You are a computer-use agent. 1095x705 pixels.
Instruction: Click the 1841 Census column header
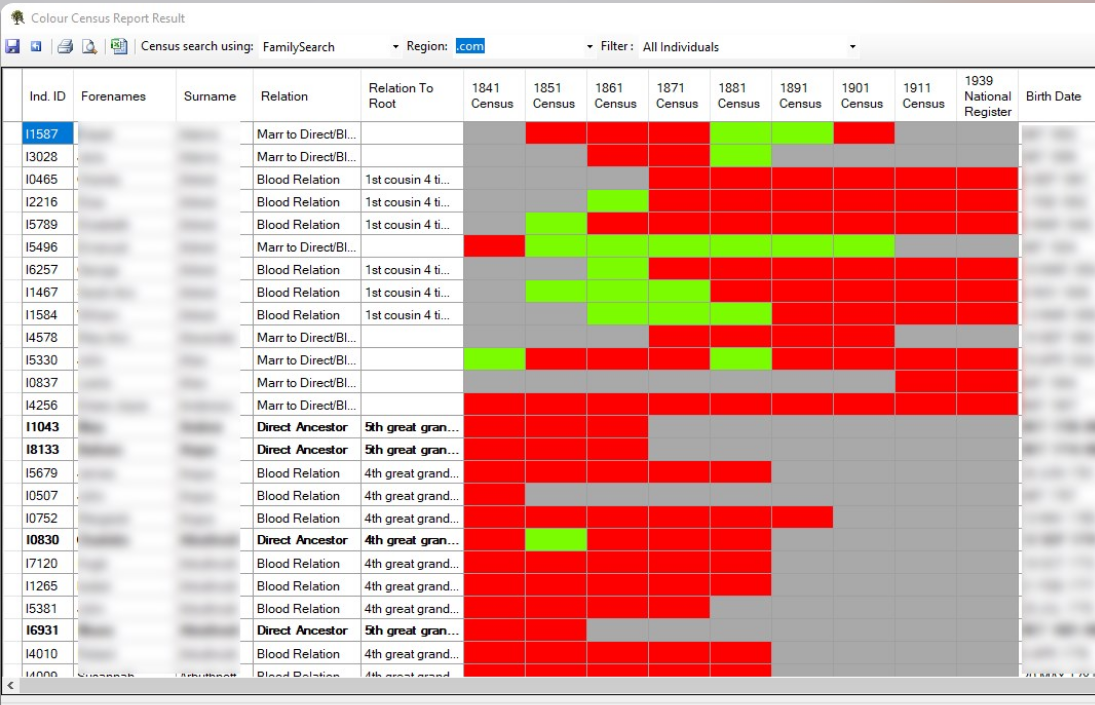click(492, 95)
